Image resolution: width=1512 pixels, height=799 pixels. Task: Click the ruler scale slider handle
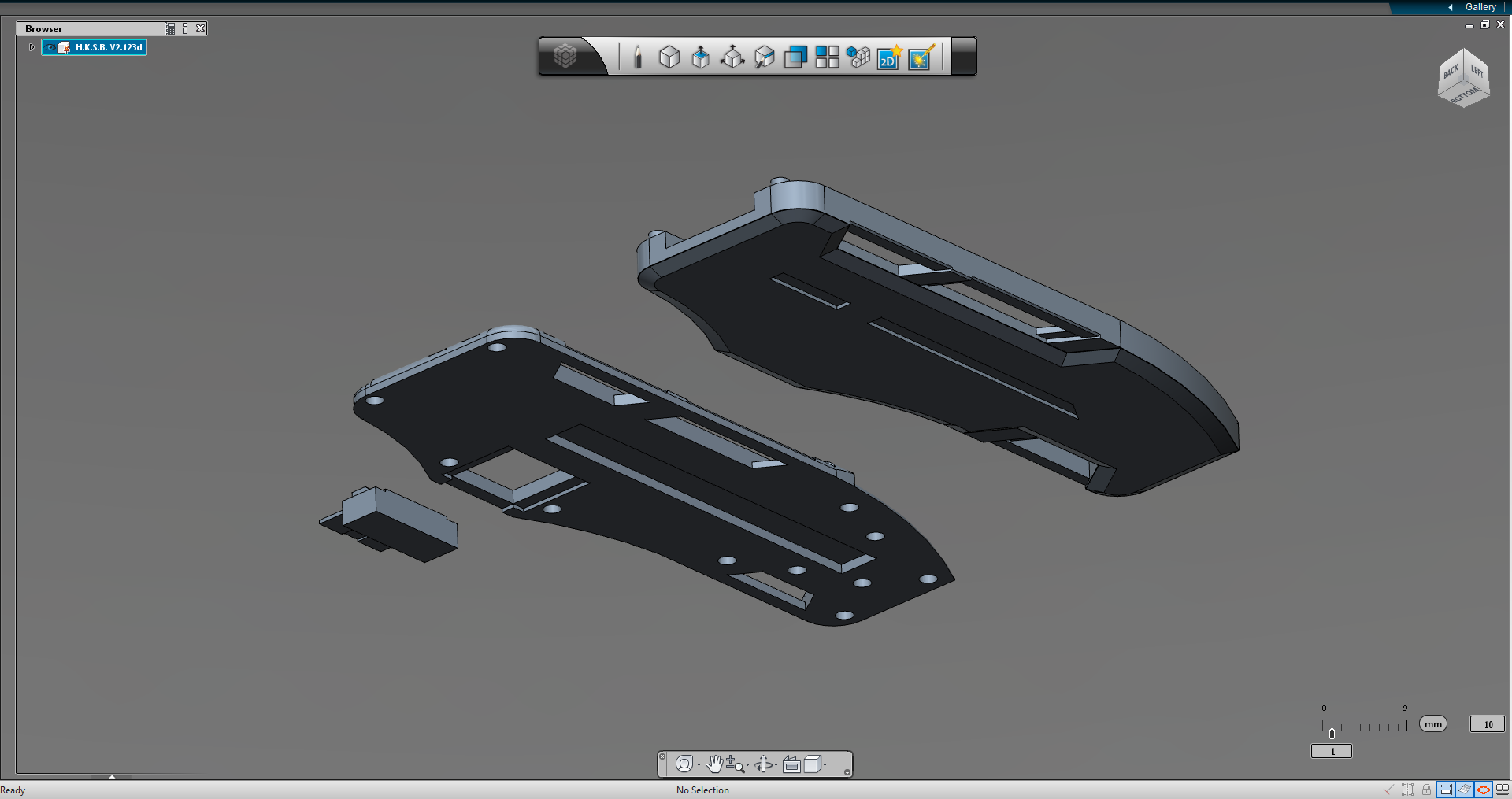1332,734
